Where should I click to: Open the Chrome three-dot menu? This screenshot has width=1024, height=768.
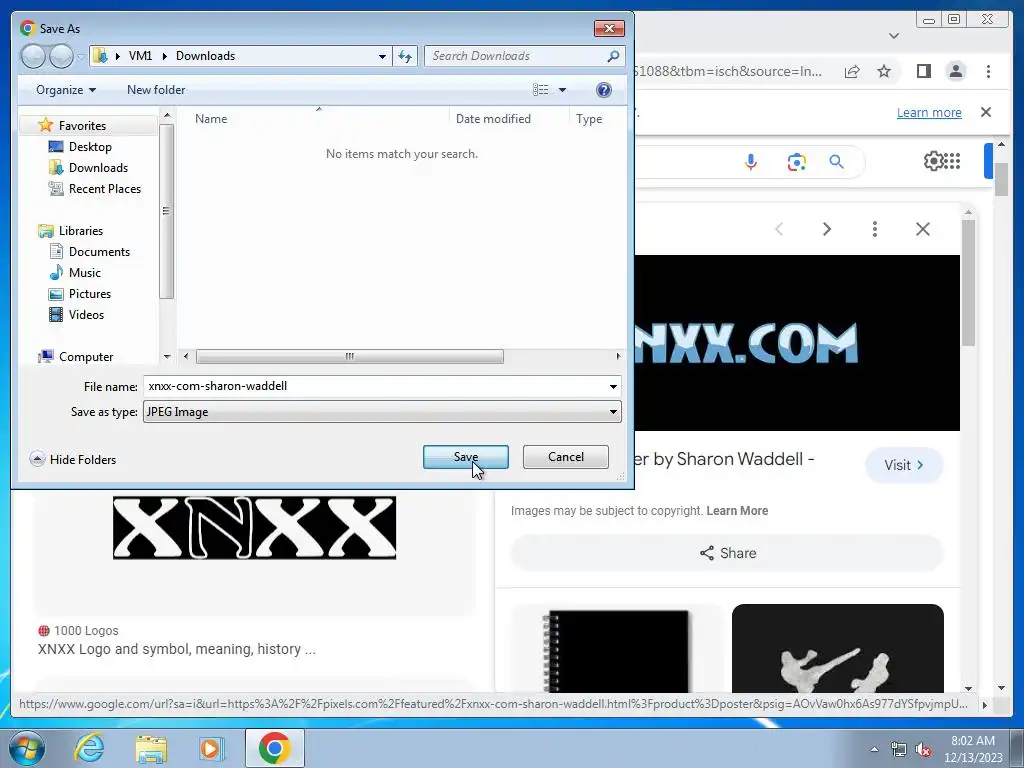[988, 71]
